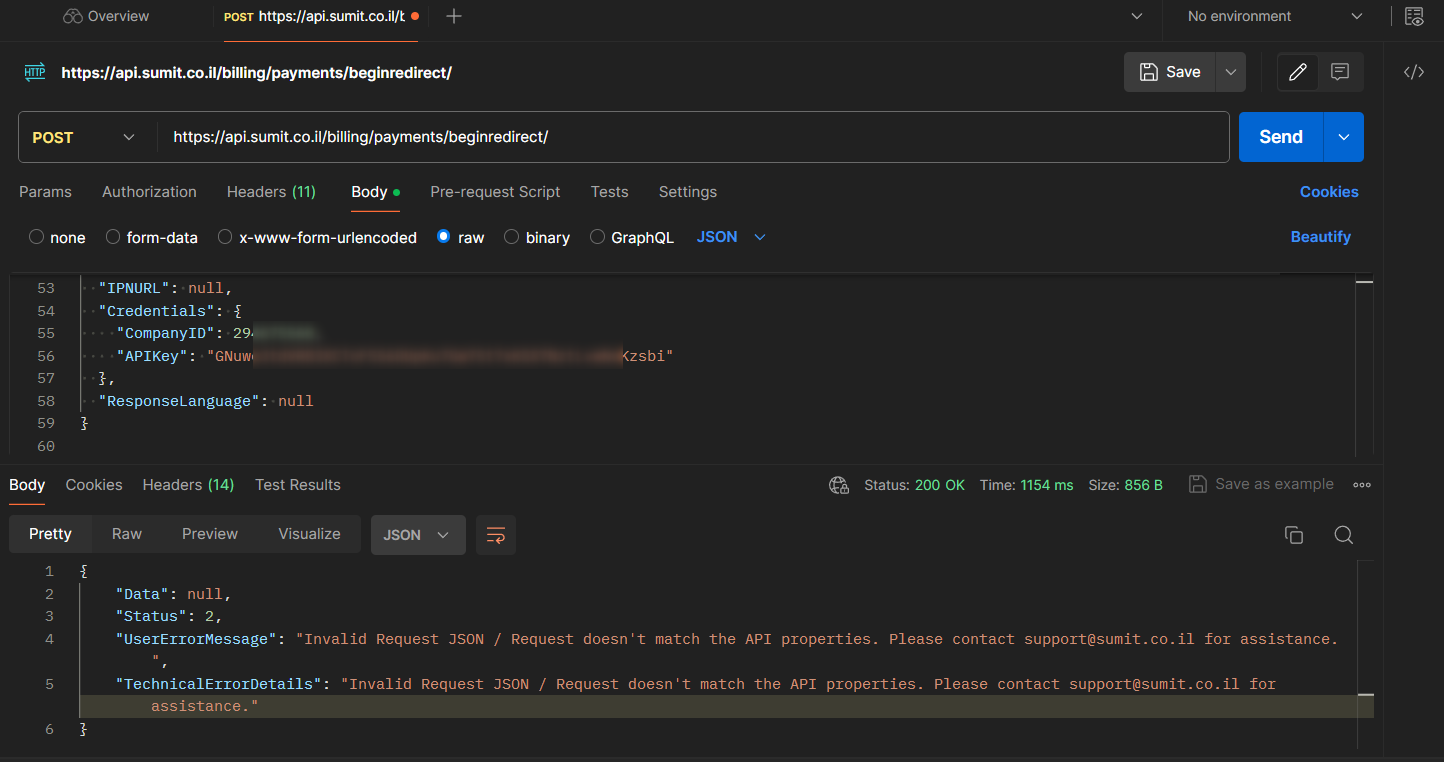The height and width of the screenshot is (762, 1444).
Task: Beautify the request body
Action: pyautogui.click(x=1320, y=237)
